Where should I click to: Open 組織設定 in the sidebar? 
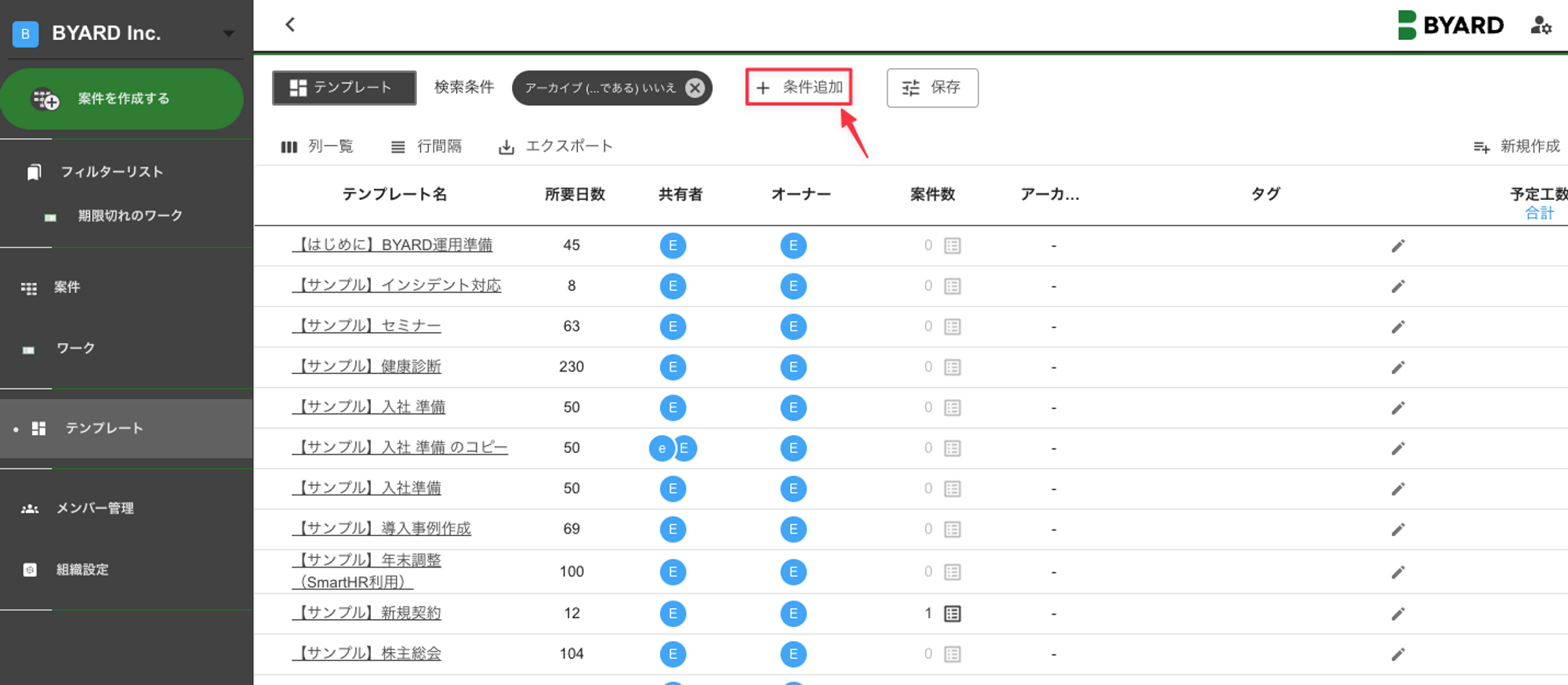[x=82, y=570]
